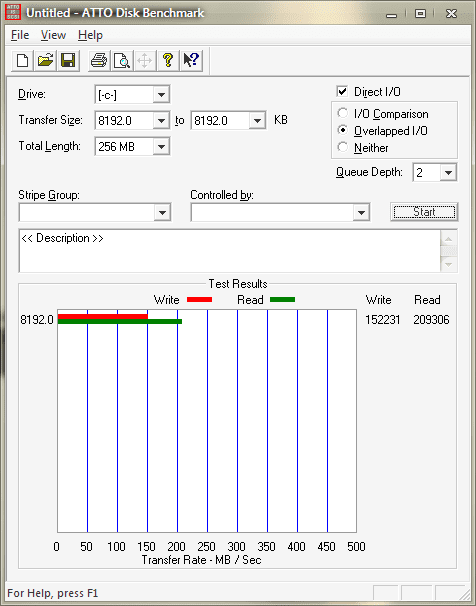Expand the Queue Depth dropdown

click(448, 172)
